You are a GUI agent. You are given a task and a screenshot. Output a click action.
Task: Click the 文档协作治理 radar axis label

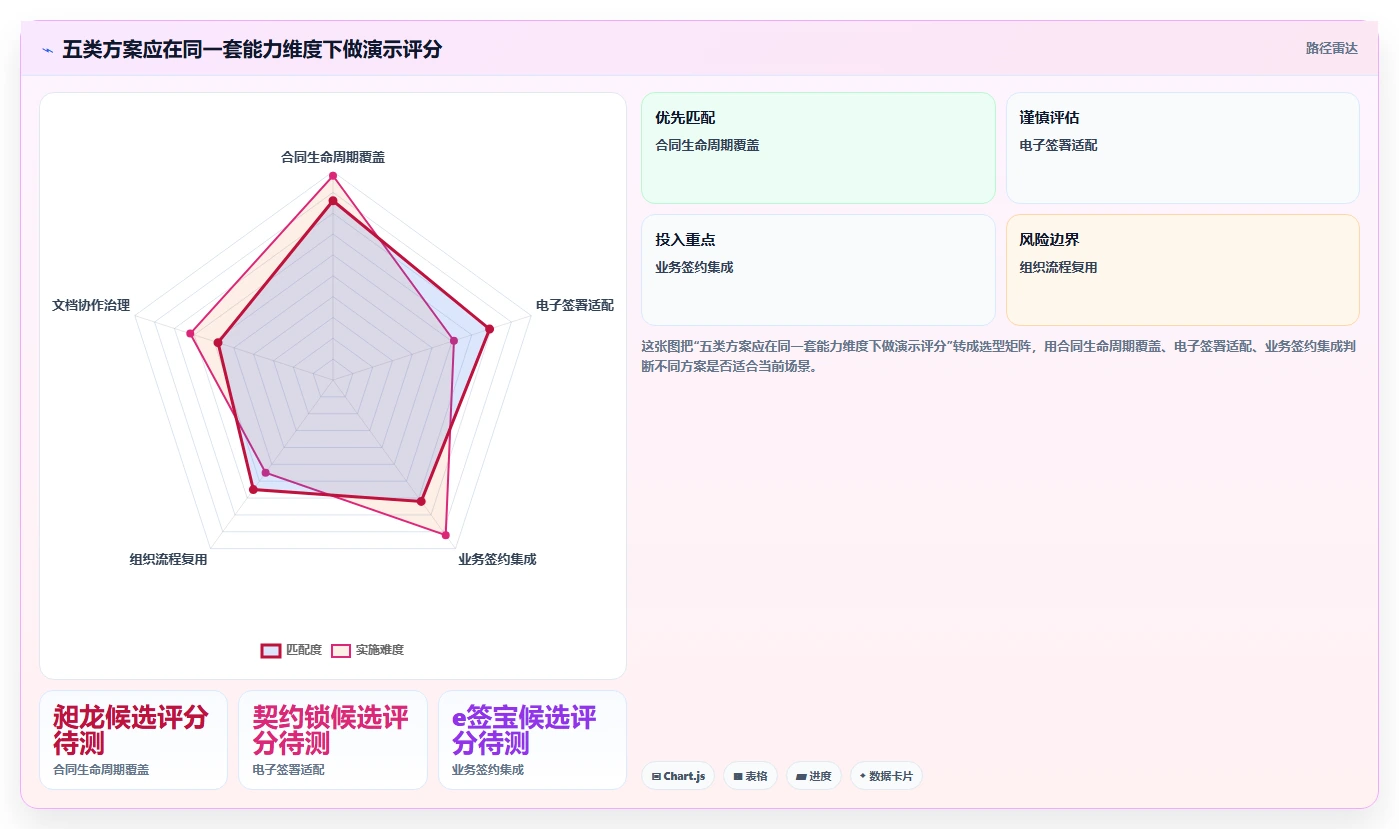tap(91, 305)
